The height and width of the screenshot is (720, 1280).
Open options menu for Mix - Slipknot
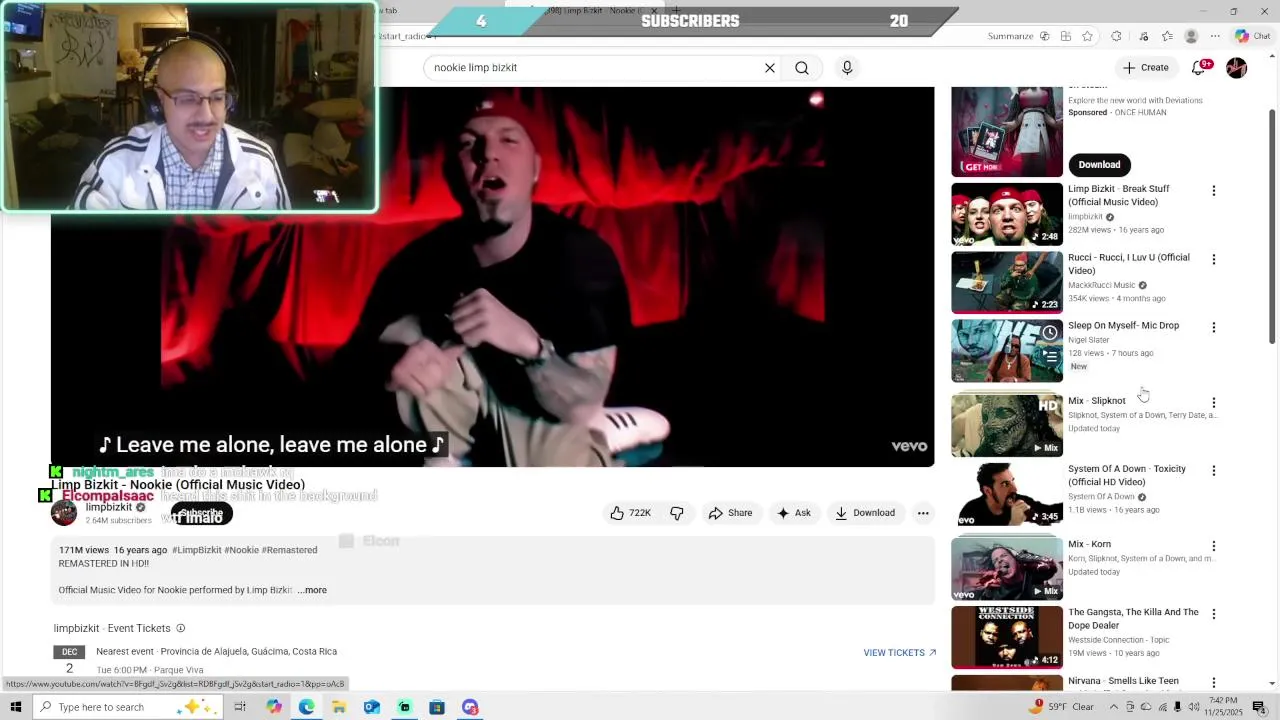click(1214, 403)
